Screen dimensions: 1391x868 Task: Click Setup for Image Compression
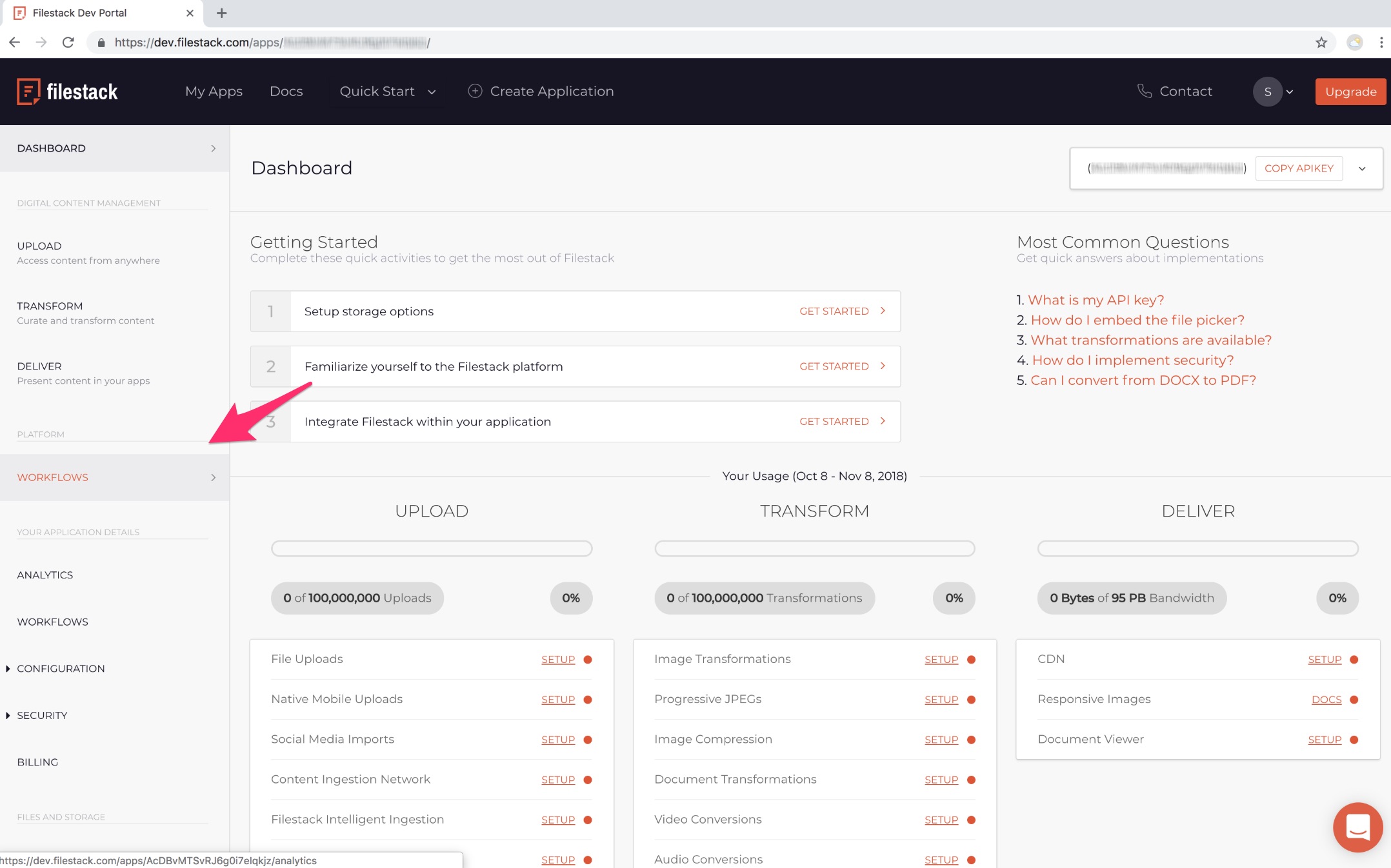(941, 740)
